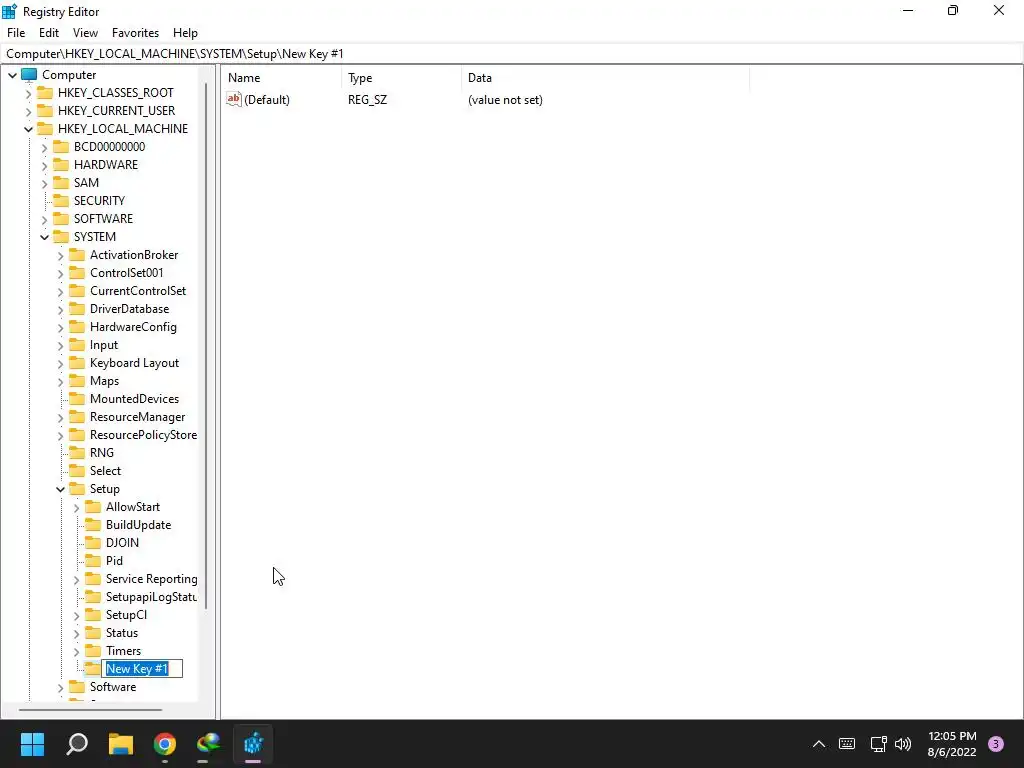Select the Software key below Setup

[x=113, y=687]
